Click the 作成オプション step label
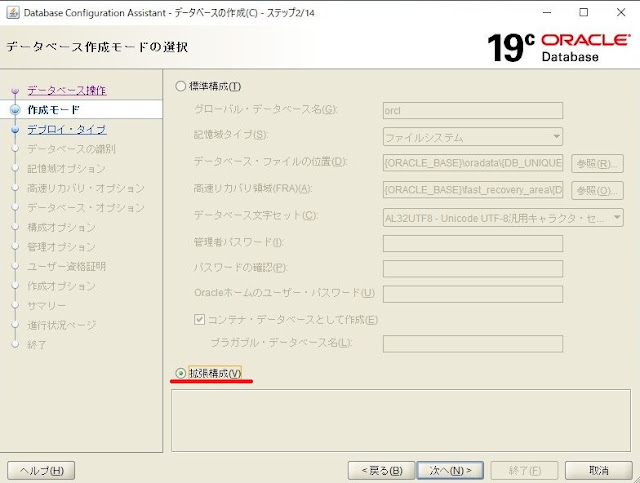Screen dimensions: 640x483 [x=62, y=286]
